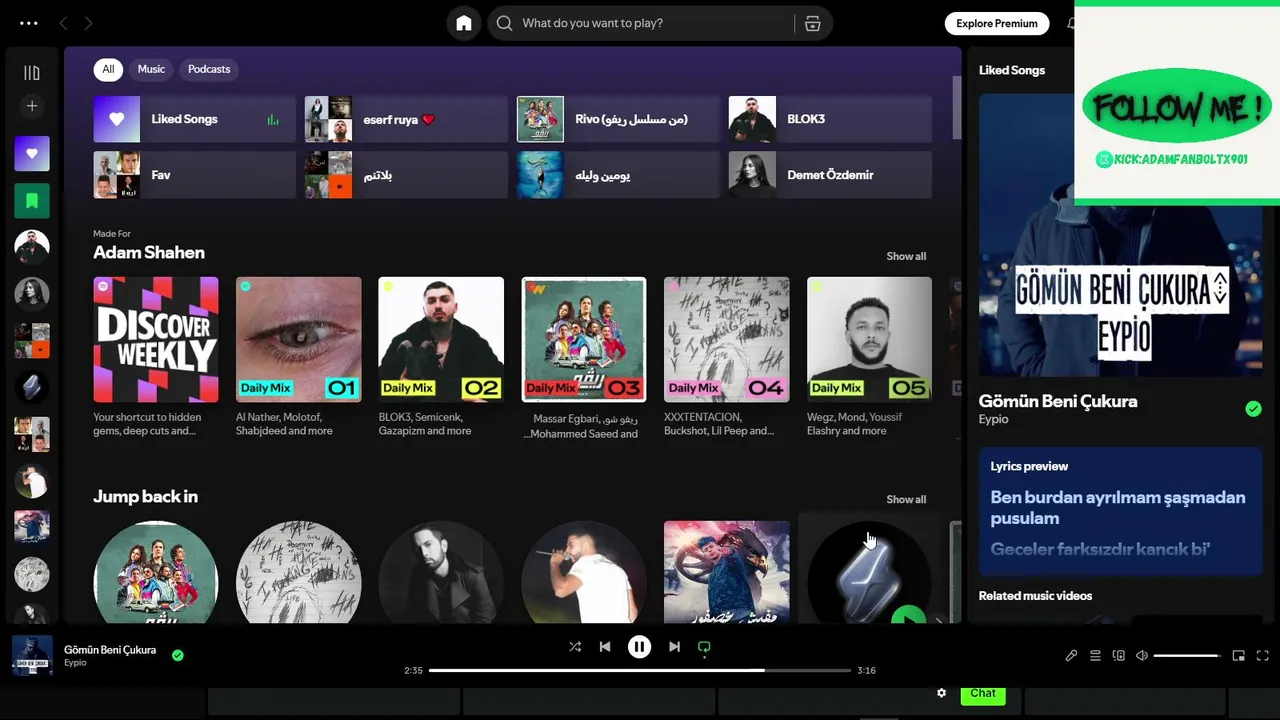1280x720 pixels.
Task: Open the Rivo playlist tile
Action: [618, 119]
